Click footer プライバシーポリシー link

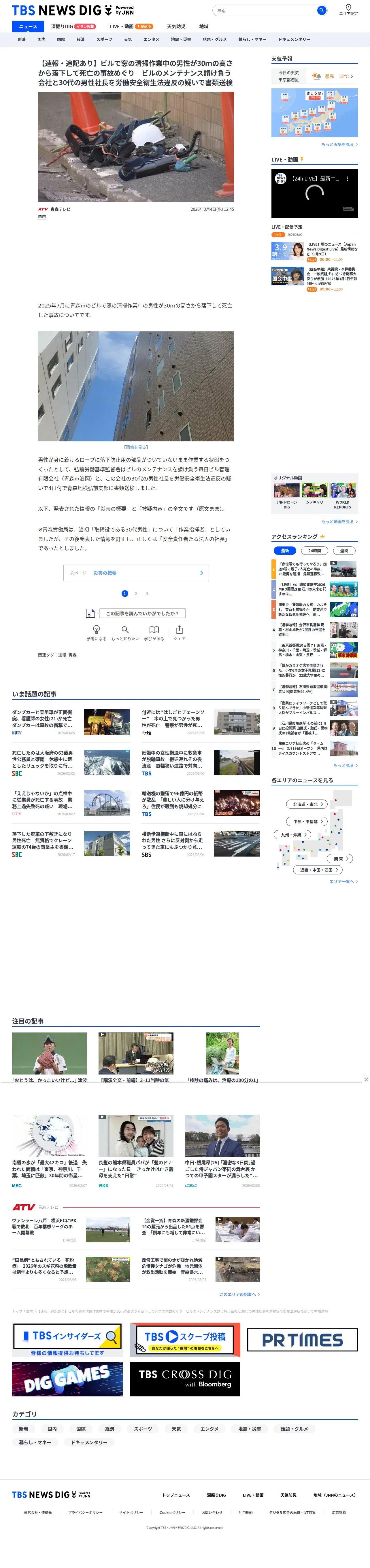coord(85,1513)
